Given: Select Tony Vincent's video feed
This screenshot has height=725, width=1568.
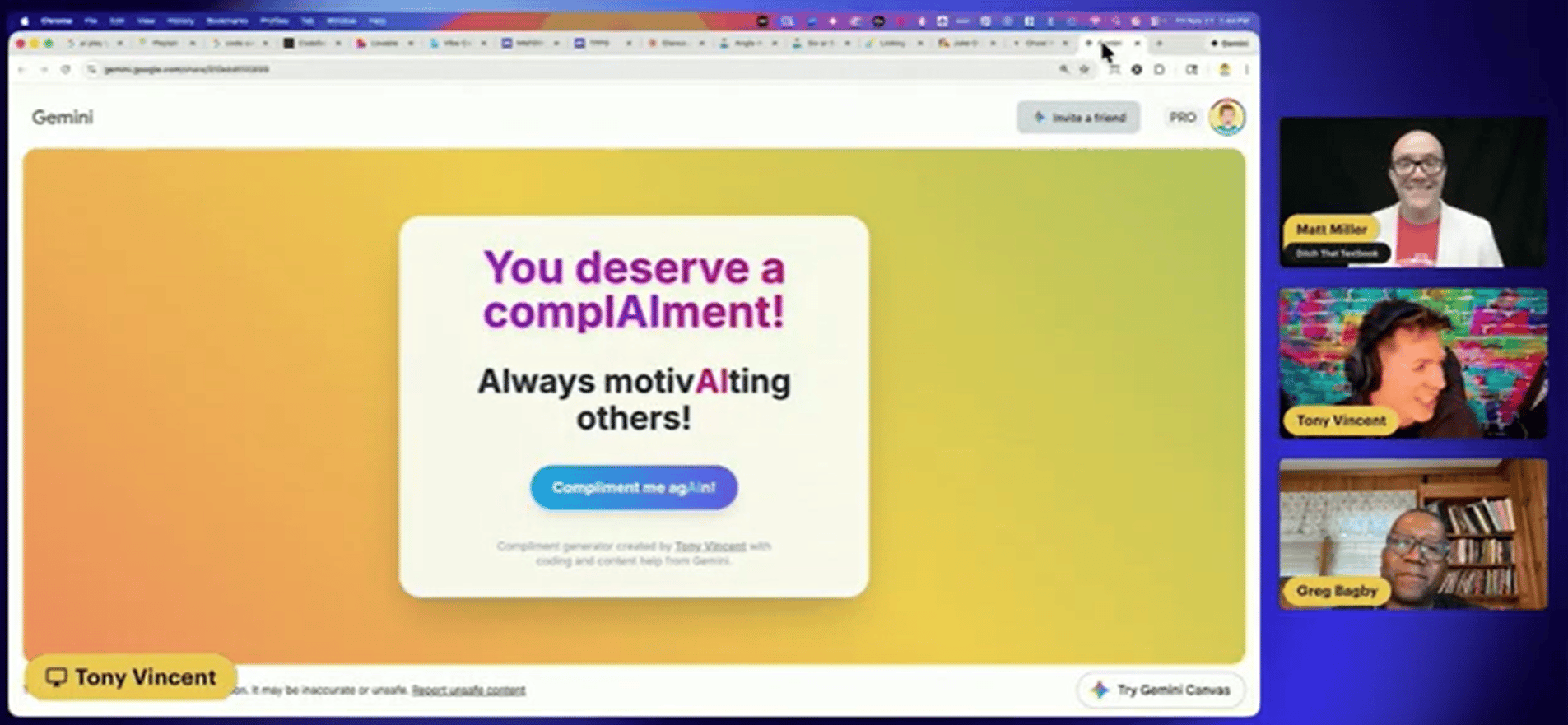Looking at the screenshot, I should pos(1413,363).
